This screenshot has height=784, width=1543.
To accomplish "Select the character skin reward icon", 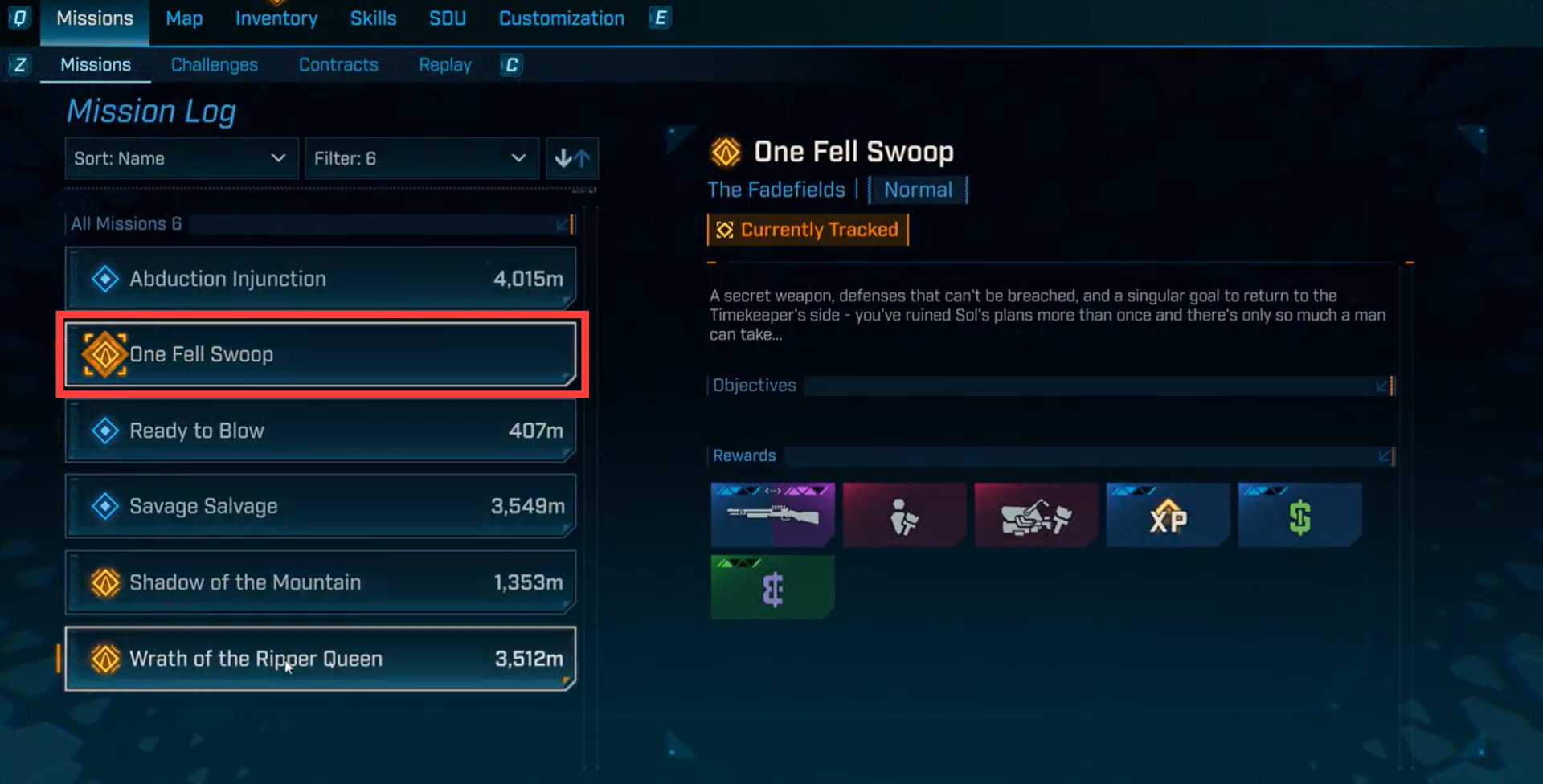I will pos(904,515).
